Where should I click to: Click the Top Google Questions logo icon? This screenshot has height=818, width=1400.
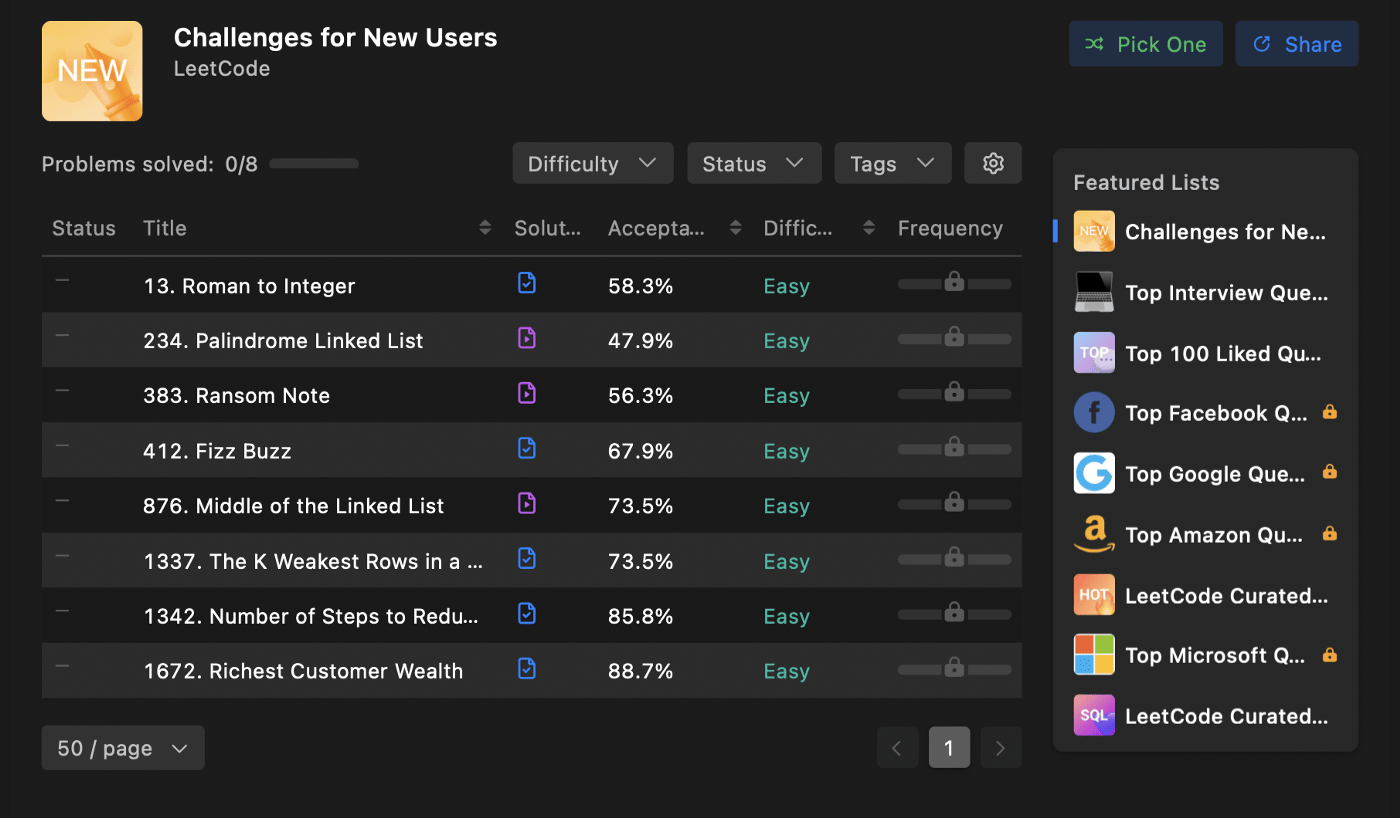pyautogui.click(x=1093, y=473)
